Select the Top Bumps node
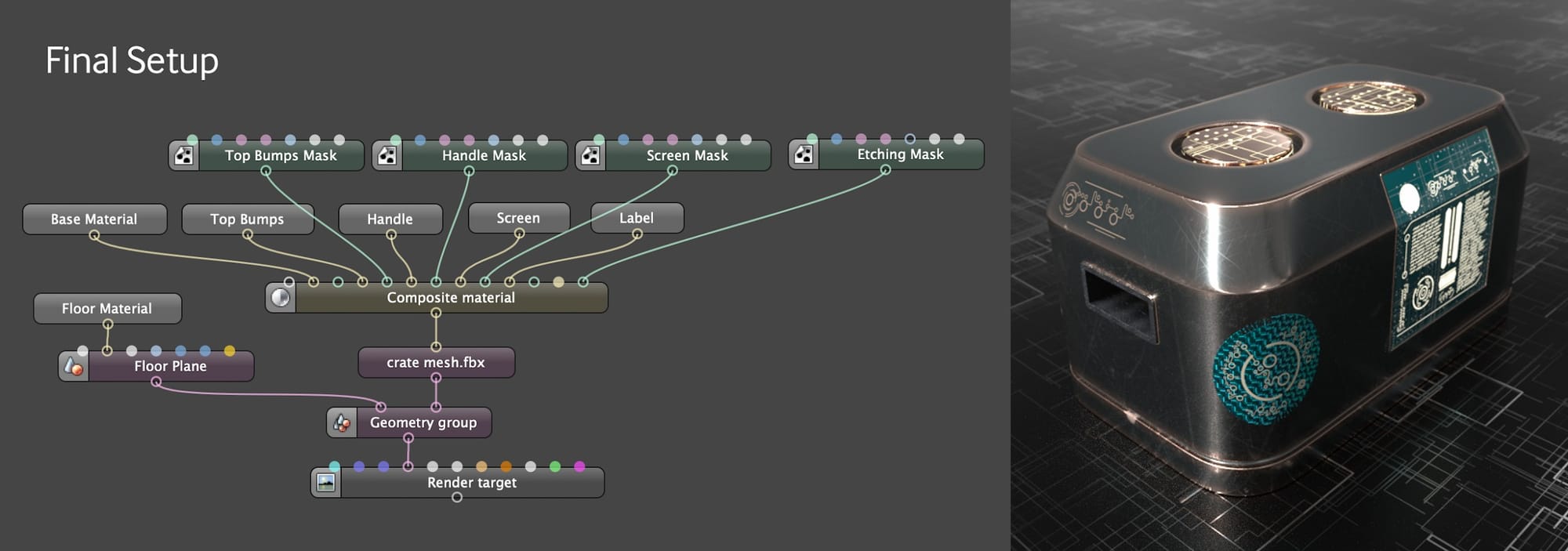Image resolution: width=1568 pixels, height=551 pixels. click(x=248, y=219)
